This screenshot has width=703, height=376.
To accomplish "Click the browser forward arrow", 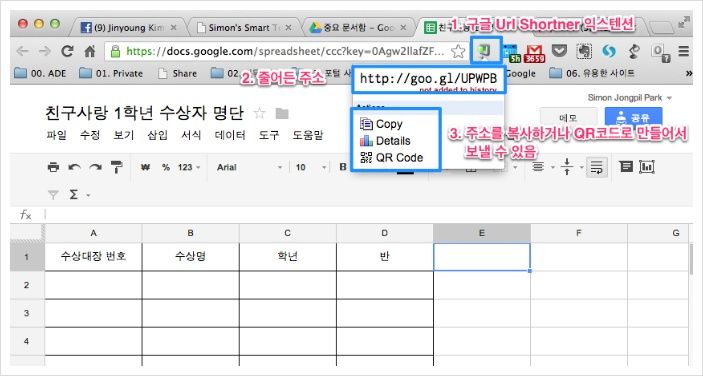I will (44, 51).
